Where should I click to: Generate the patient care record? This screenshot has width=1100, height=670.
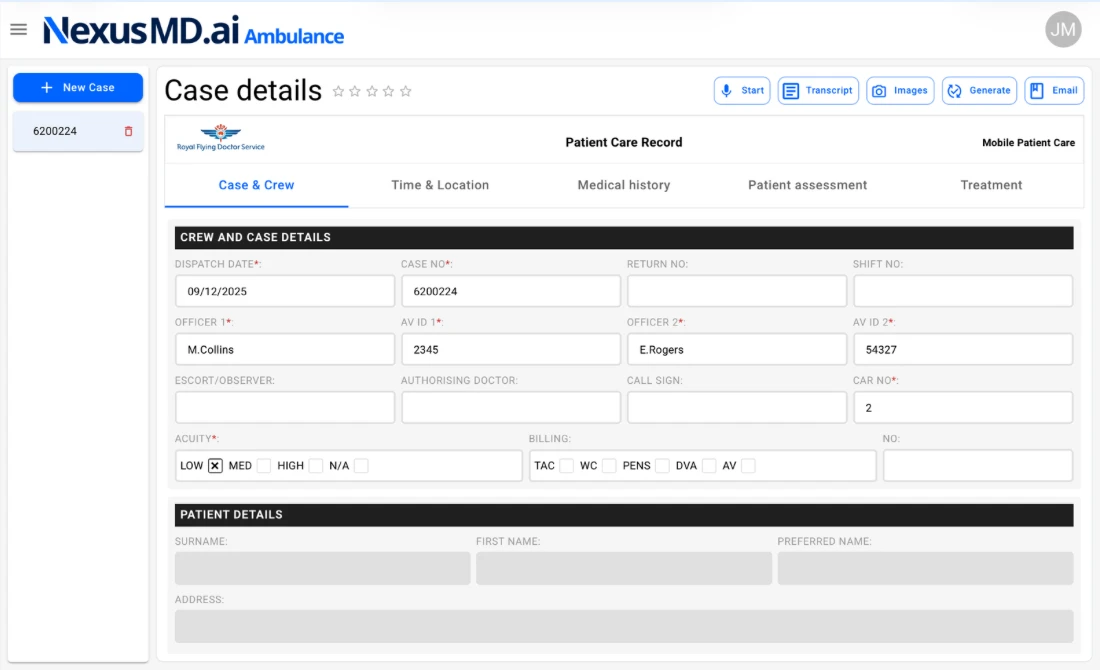coord(979,91)
